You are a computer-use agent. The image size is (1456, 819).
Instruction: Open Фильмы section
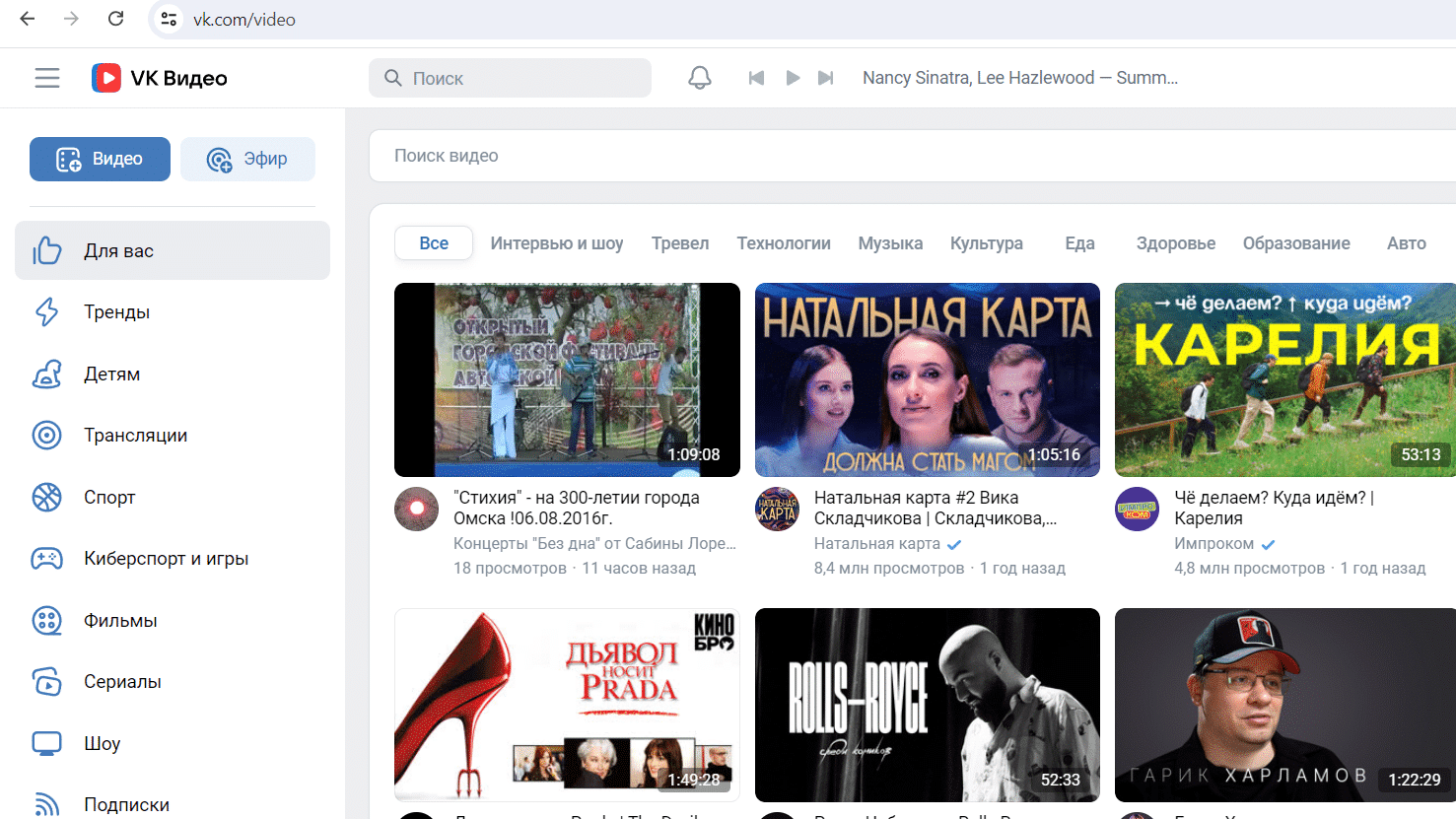(173, 620)
